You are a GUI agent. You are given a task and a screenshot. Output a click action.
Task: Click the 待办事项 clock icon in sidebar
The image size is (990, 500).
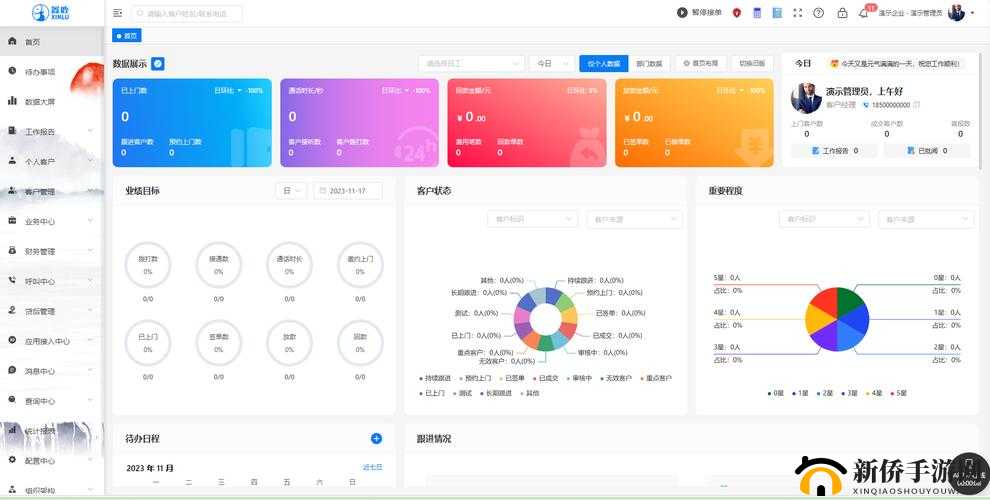click(12, 71)
